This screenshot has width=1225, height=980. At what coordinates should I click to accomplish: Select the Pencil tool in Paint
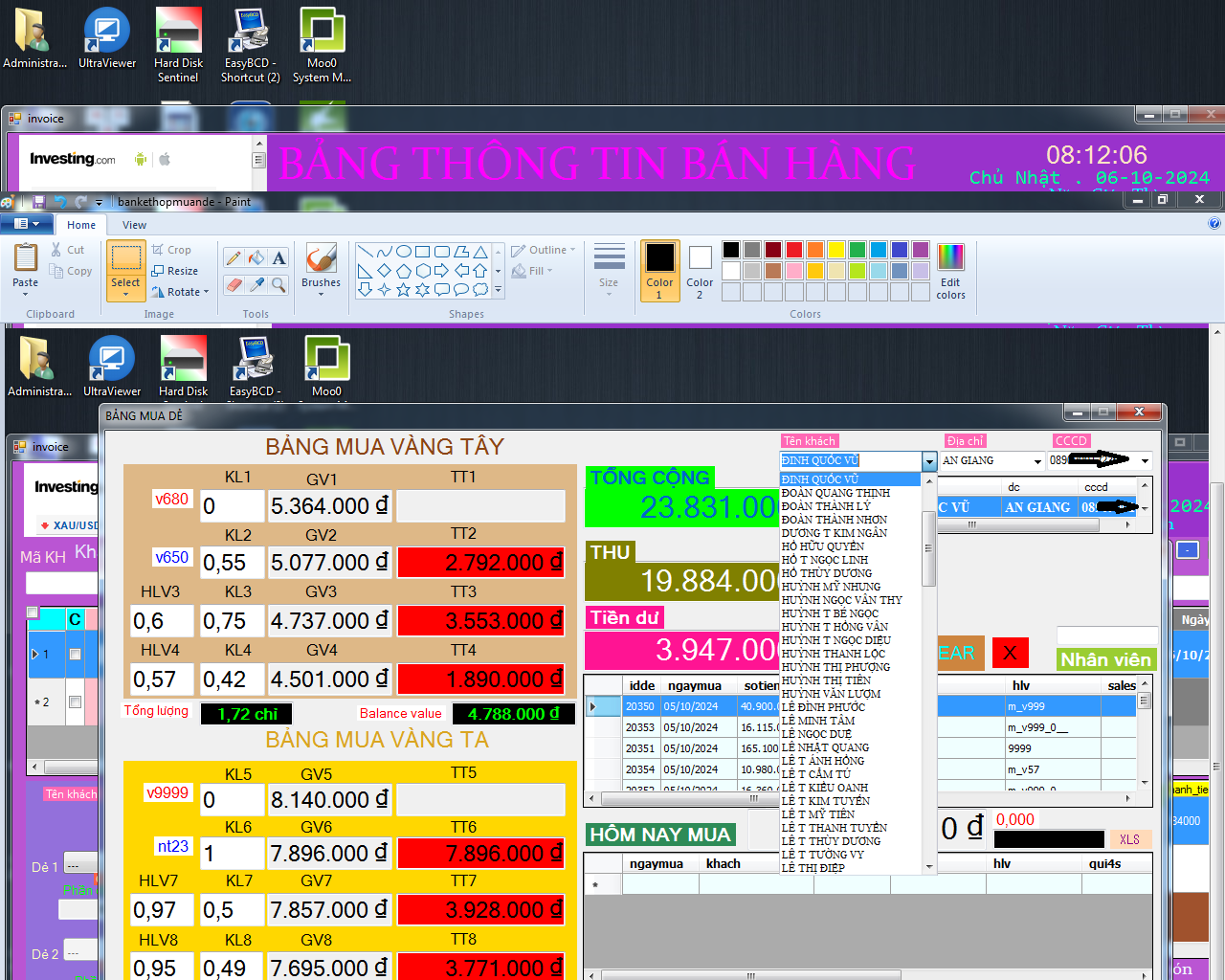[x=234, y=258]
